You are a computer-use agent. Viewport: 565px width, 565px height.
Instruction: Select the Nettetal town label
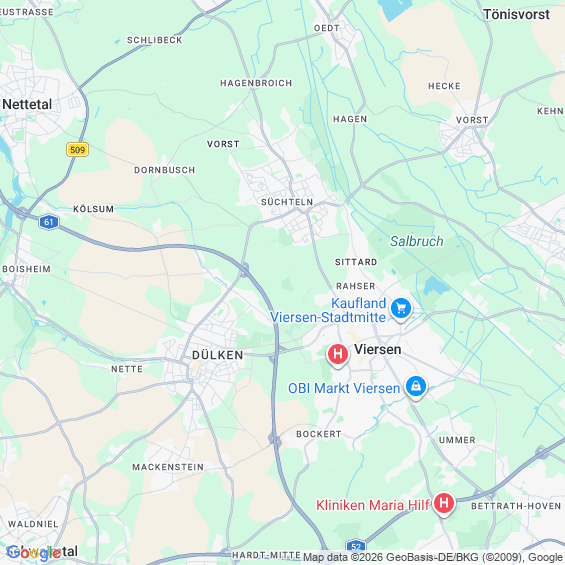tap(27, 104)
